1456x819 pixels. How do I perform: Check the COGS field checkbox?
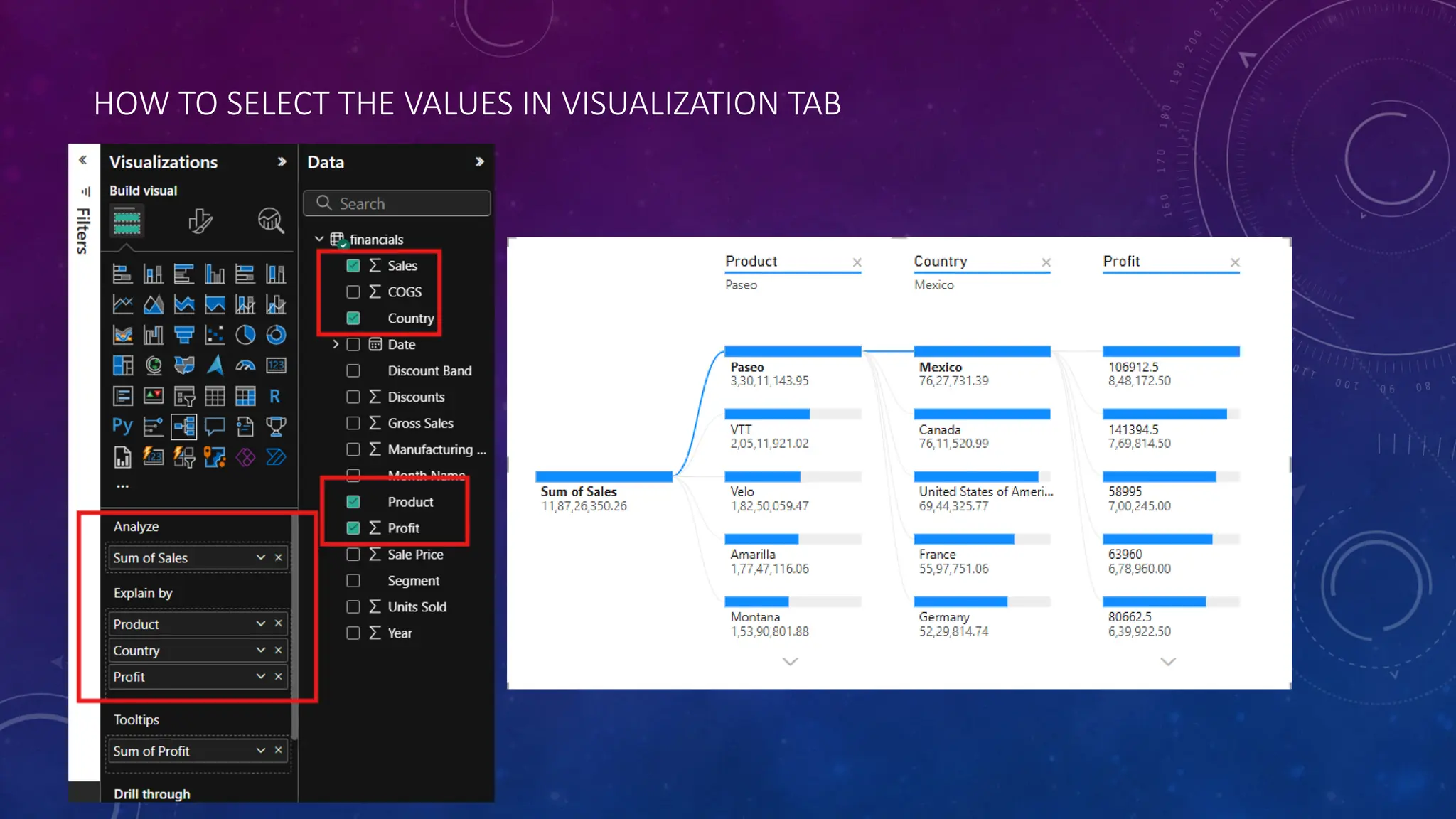tap(353, 292)
